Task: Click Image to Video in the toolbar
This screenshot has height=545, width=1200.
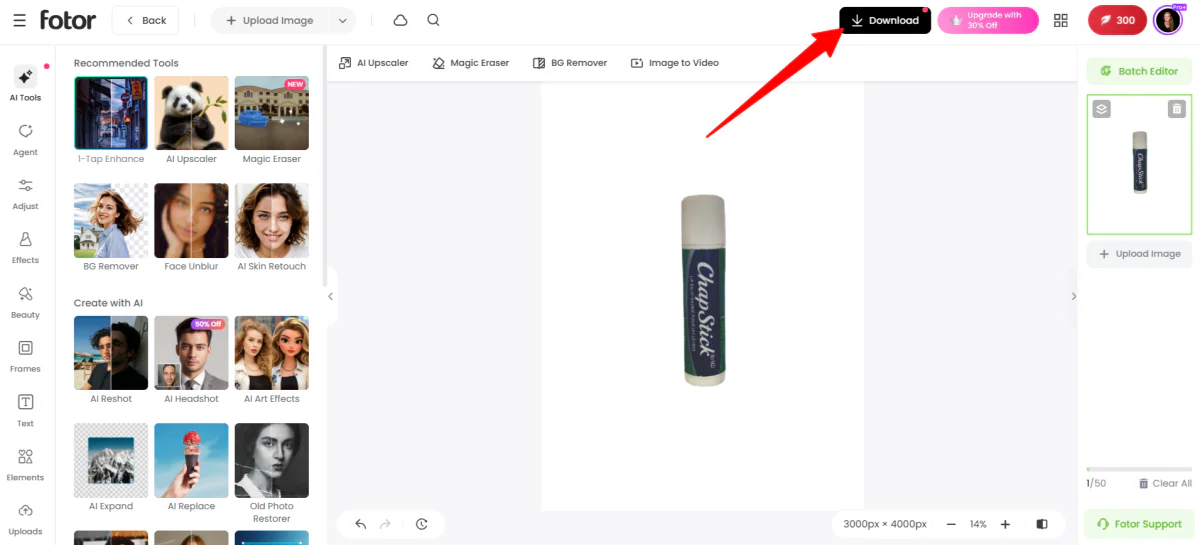Action: (674, 63)
